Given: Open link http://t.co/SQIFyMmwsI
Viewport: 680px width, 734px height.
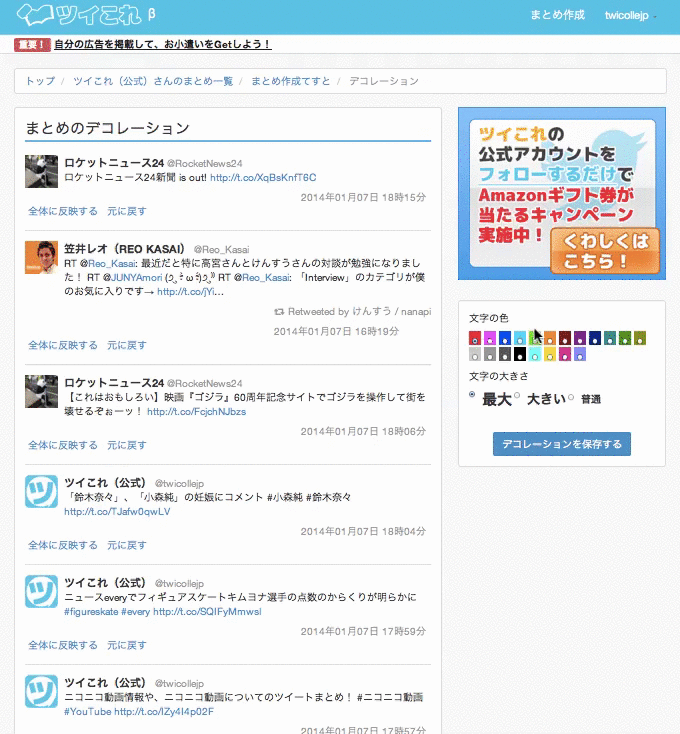Looking at the screenshot, I should tap(207, 611).
